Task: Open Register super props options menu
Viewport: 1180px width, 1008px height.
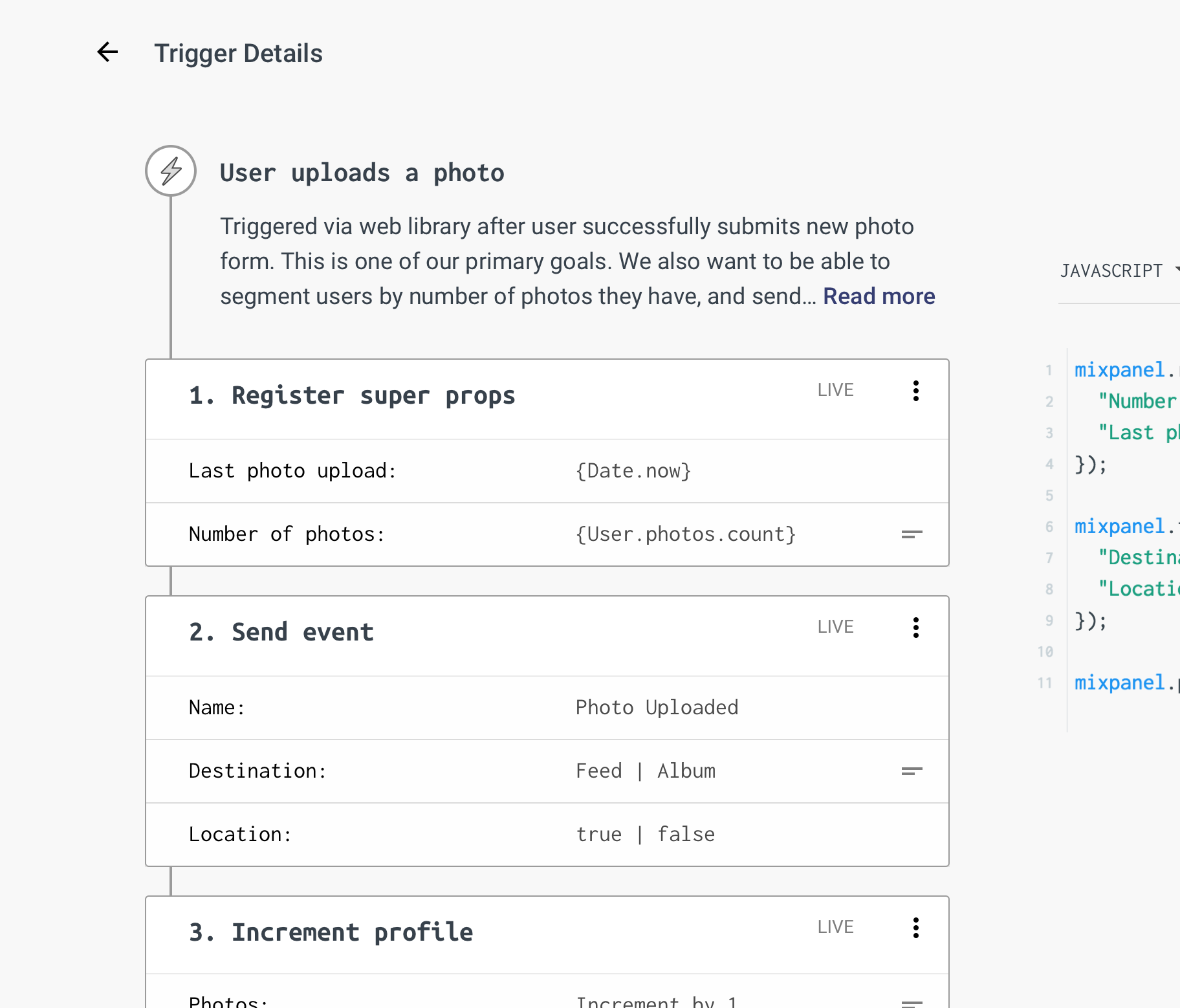Action: coord(915,391)
